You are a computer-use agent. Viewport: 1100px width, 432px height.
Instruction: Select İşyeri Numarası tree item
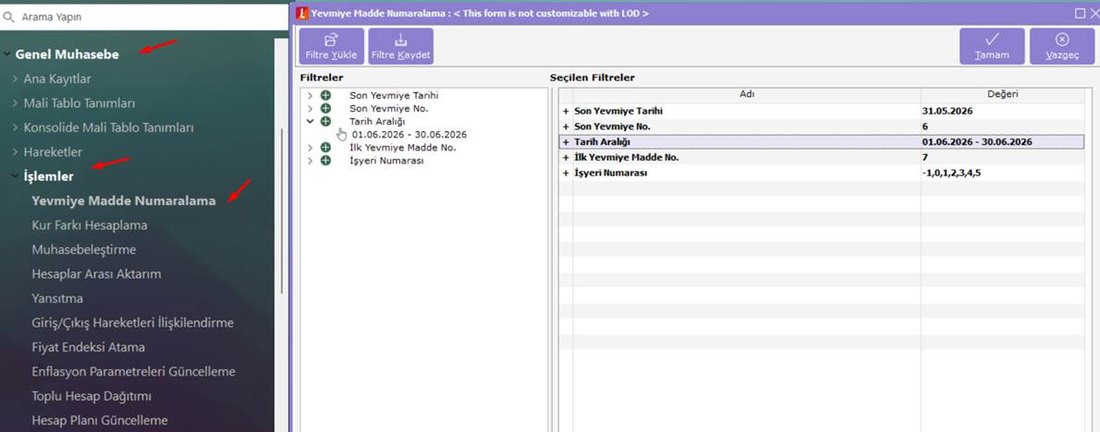[x=386, y=161]
